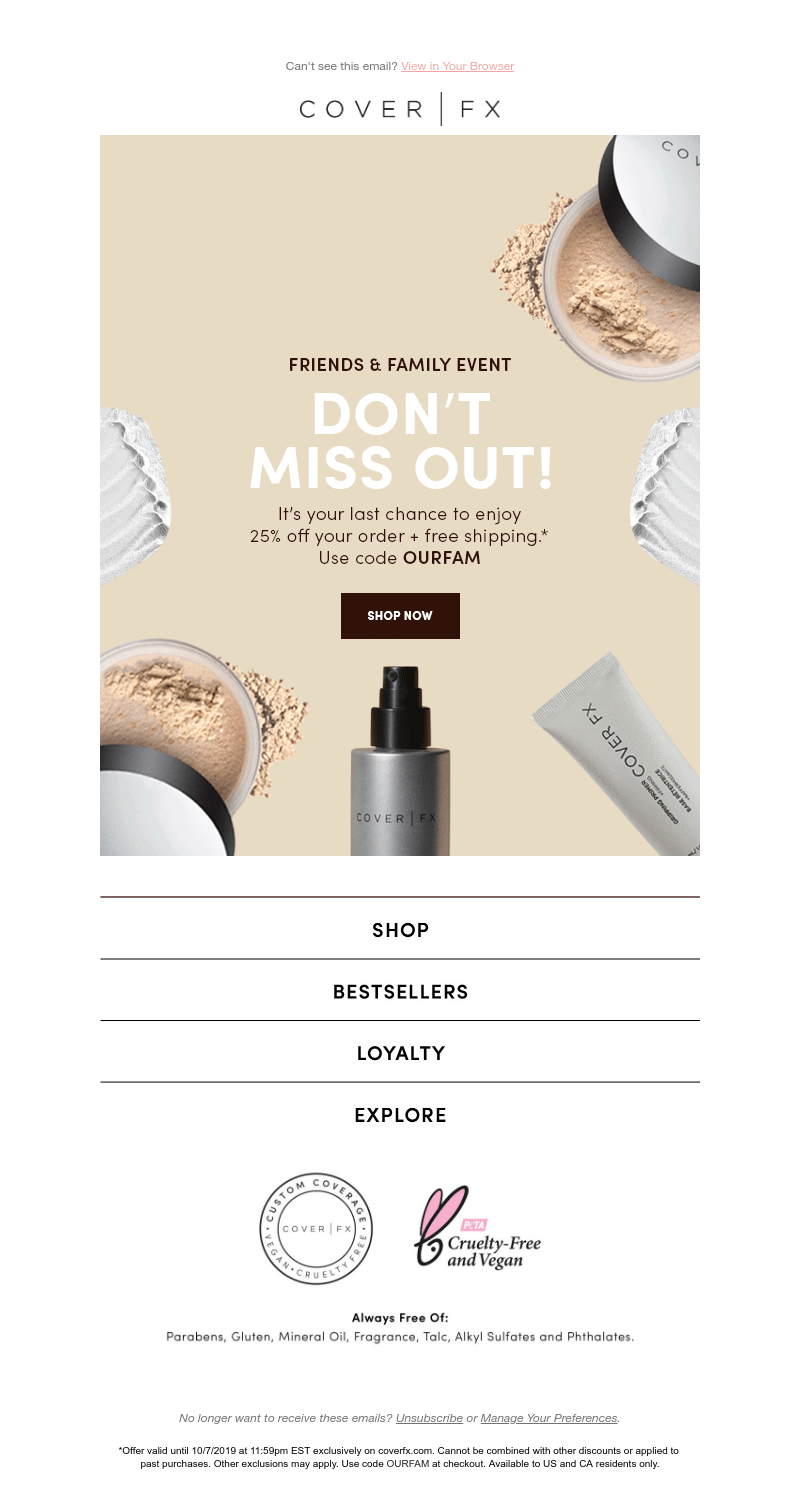Open the SHOP menu item

click(x=400, y=929)
